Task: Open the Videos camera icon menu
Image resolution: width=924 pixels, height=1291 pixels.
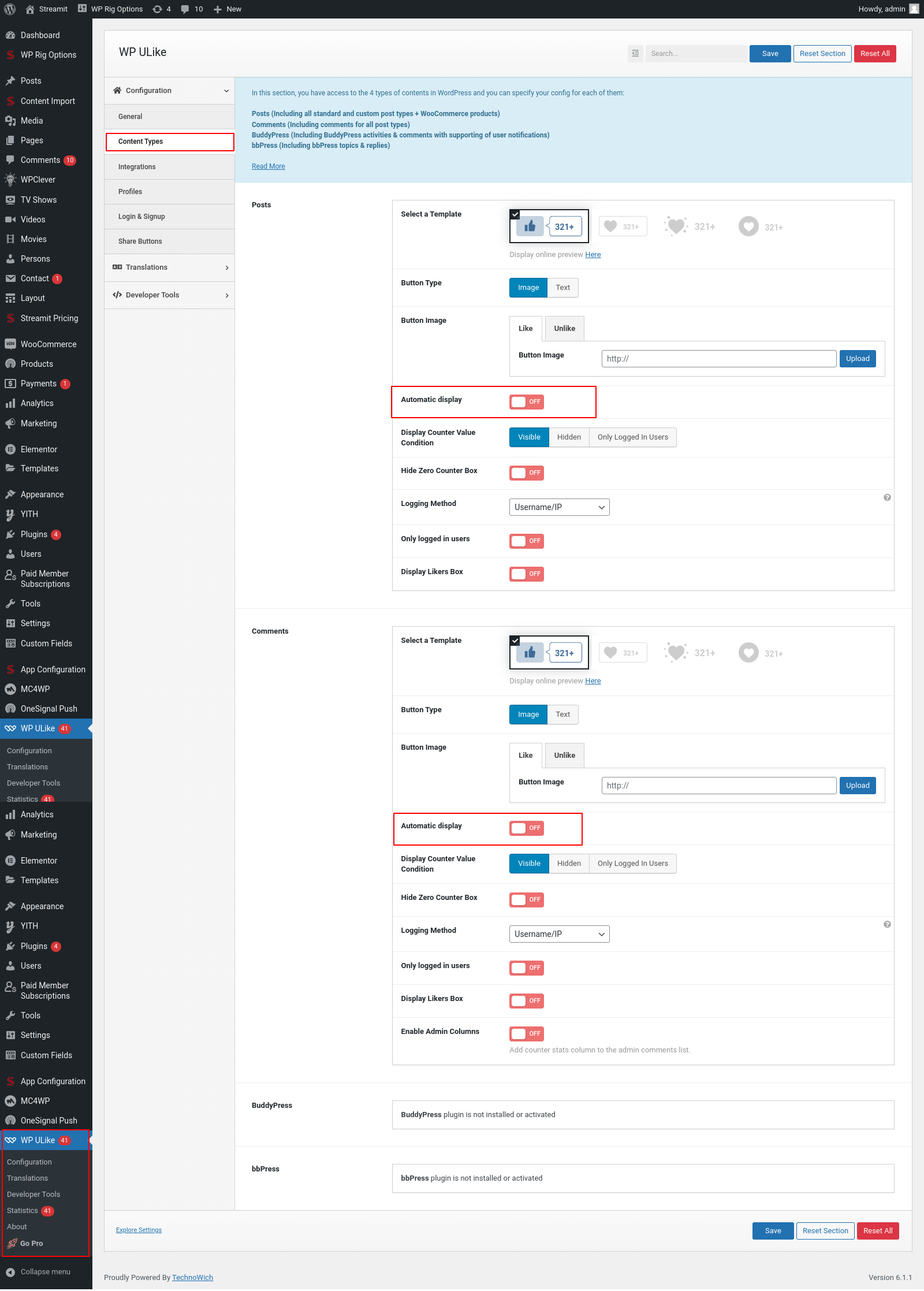Action: (x=10, y=219)
